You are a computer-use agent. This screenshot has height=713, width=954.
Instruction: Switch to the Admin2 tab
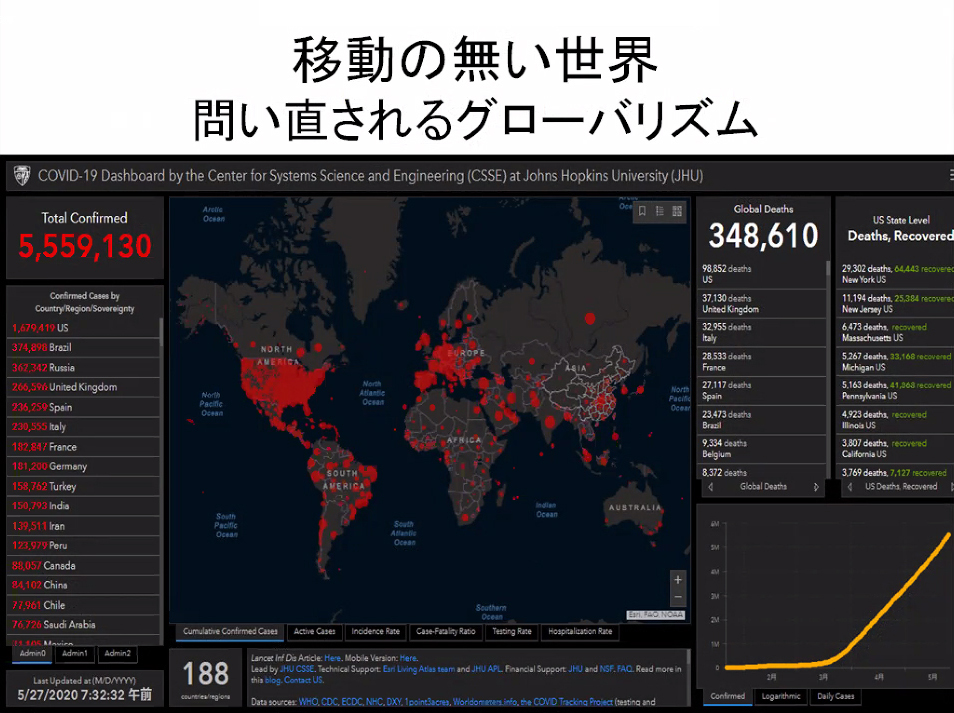click(x=117, y=653)
